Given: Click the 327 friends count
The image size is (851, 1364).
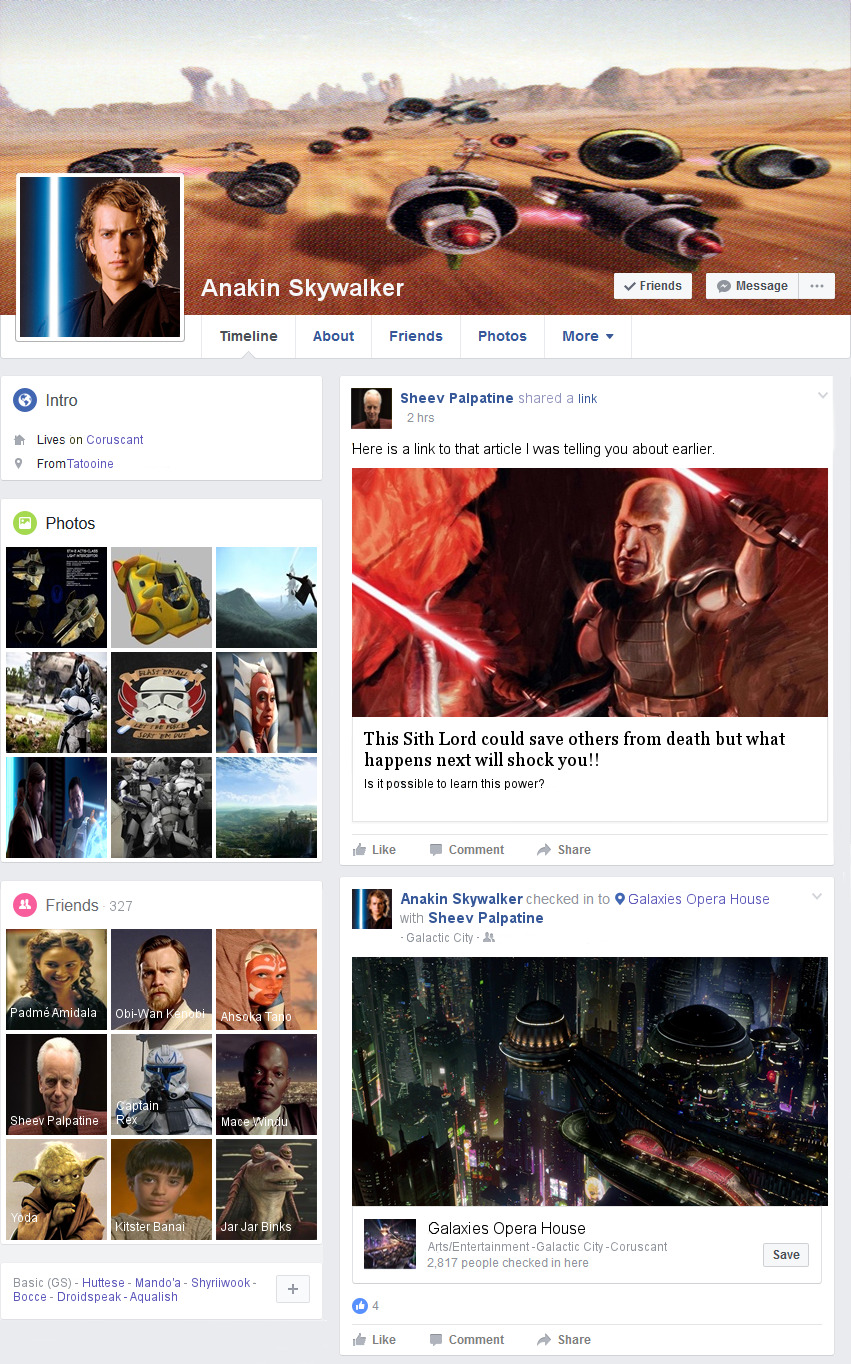Looking at the screenshot, I should click(x=121, y=906).
